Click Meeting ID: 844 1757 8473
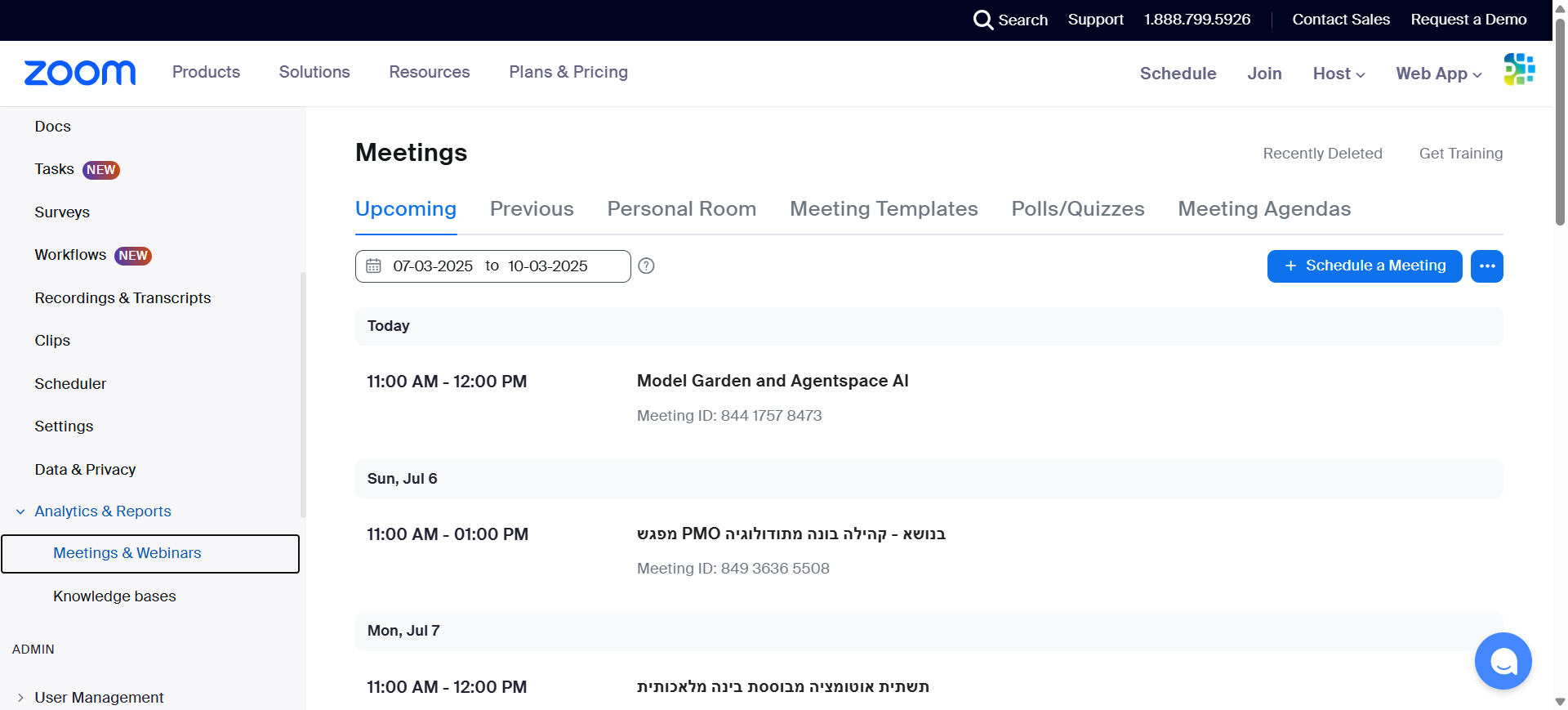 point(729,416)
